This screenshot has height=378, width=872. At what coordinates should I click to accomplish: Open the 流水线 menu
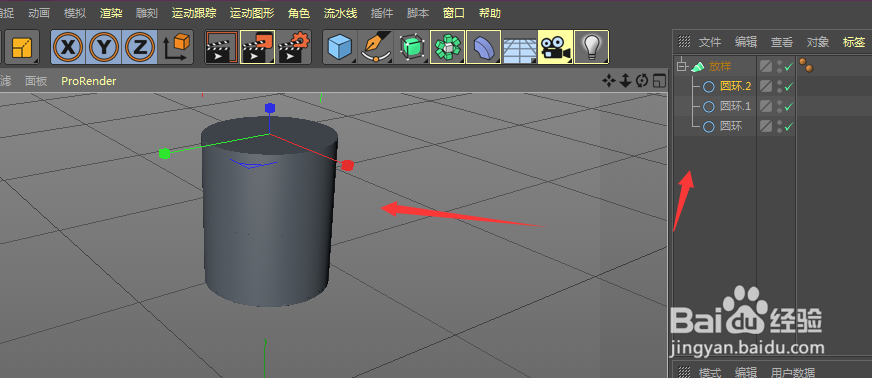340,13
